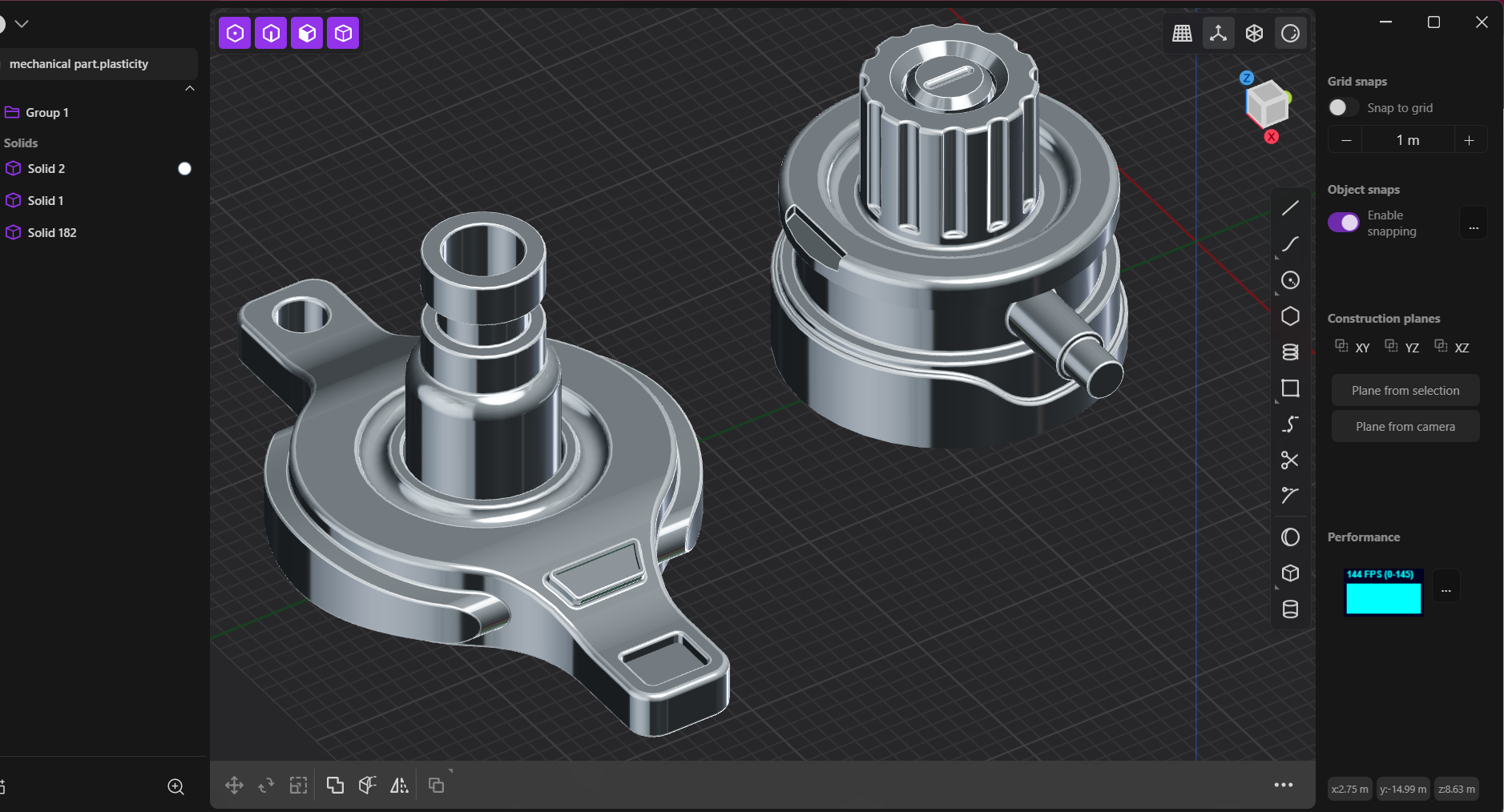Image resolution: width=1504 pixels, height=812 pixels.
Task: Disable the Enable snapping switch
Action: pyautogui.click(x=1343, y=223)
